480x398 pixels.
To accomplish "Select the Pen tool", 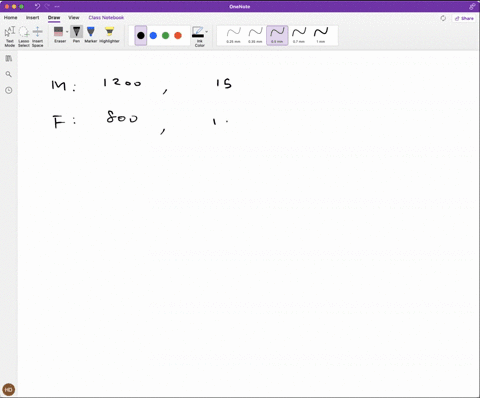I will pos(76,35).
